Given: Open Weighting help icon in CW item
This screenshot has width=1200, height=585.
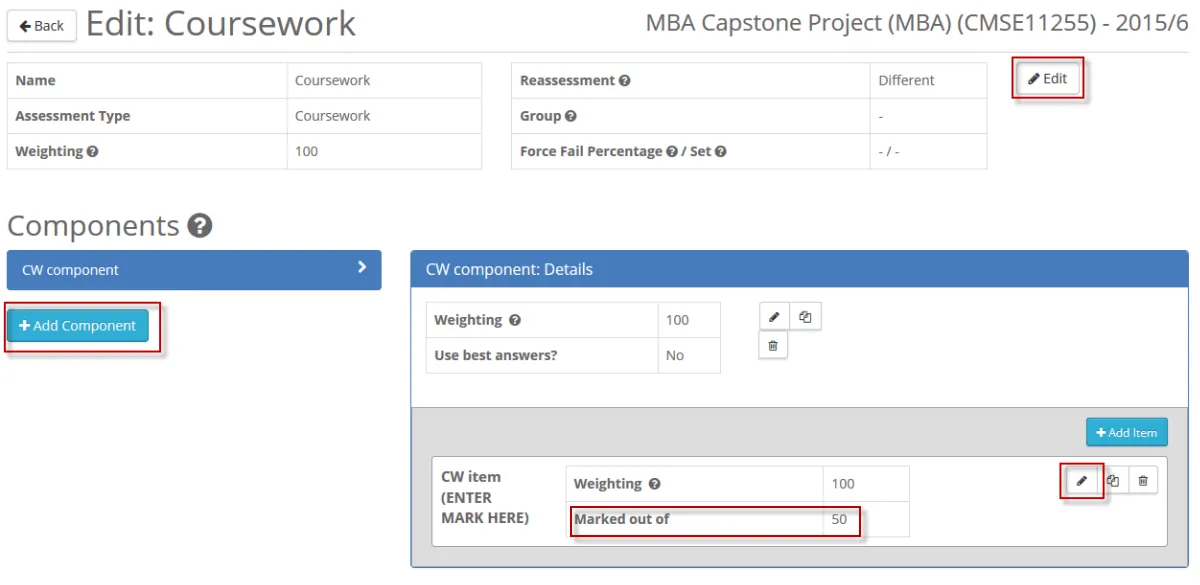Looking at the screenshot, I should (x=654, y=484).
